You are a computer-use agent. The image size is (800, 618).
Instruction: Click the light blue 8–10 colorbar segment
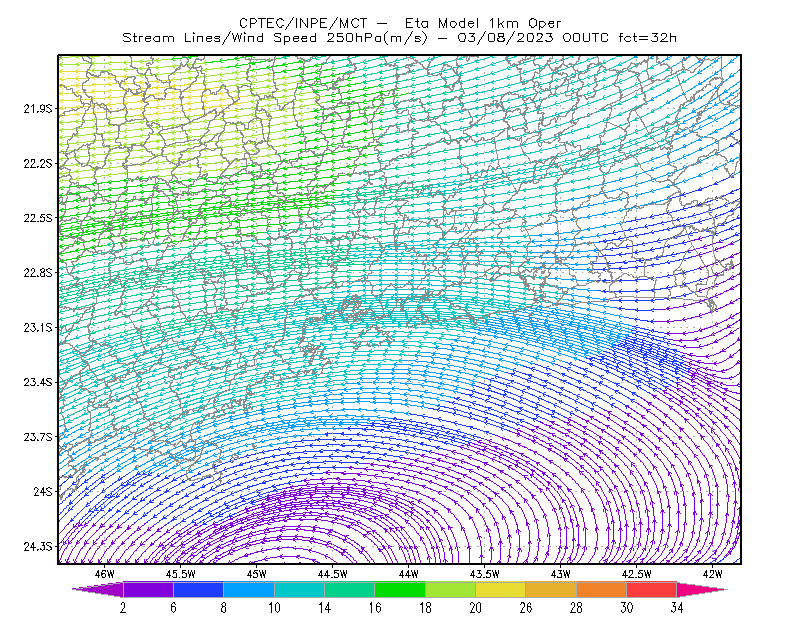point(249,589)
